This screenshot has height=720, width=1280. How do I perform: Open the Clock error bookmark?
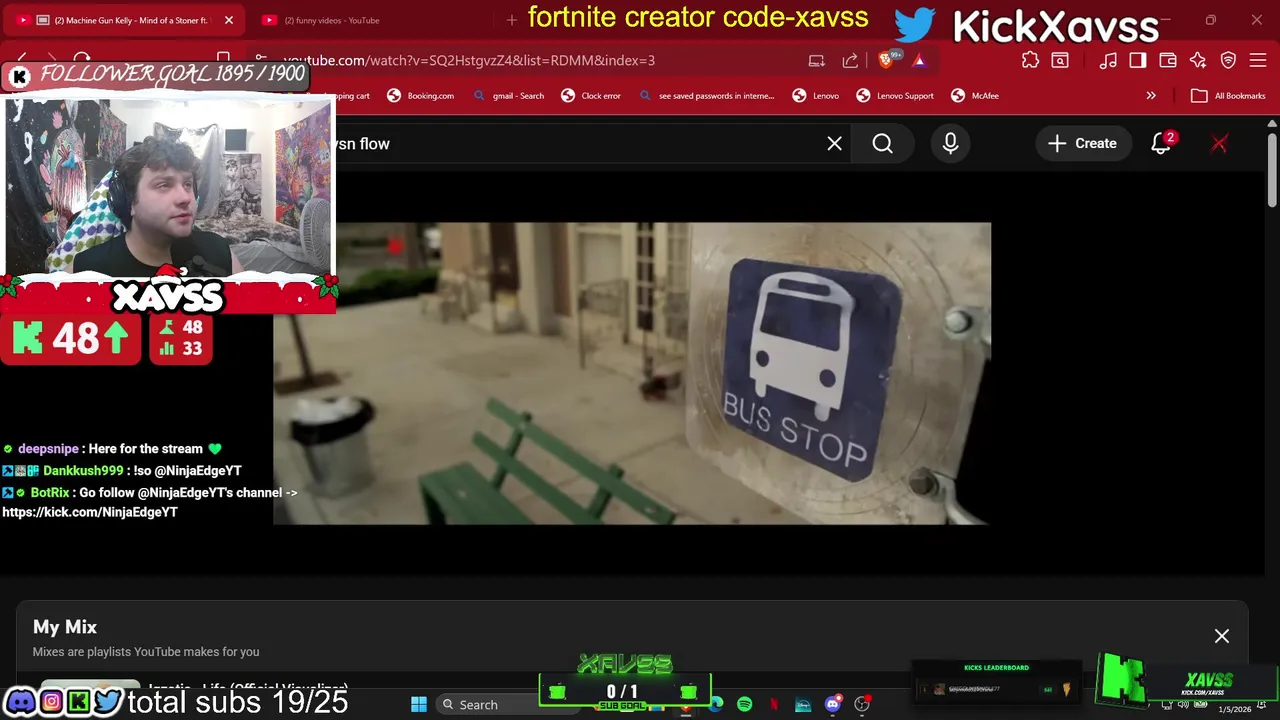click(x=591, y=96)
